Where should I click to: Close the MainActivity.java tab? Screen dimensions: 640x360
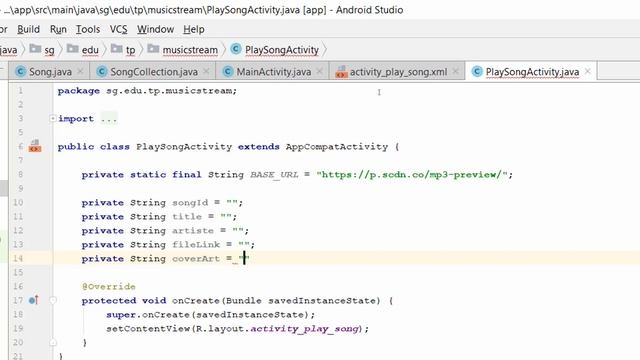[x=320, y=71]
